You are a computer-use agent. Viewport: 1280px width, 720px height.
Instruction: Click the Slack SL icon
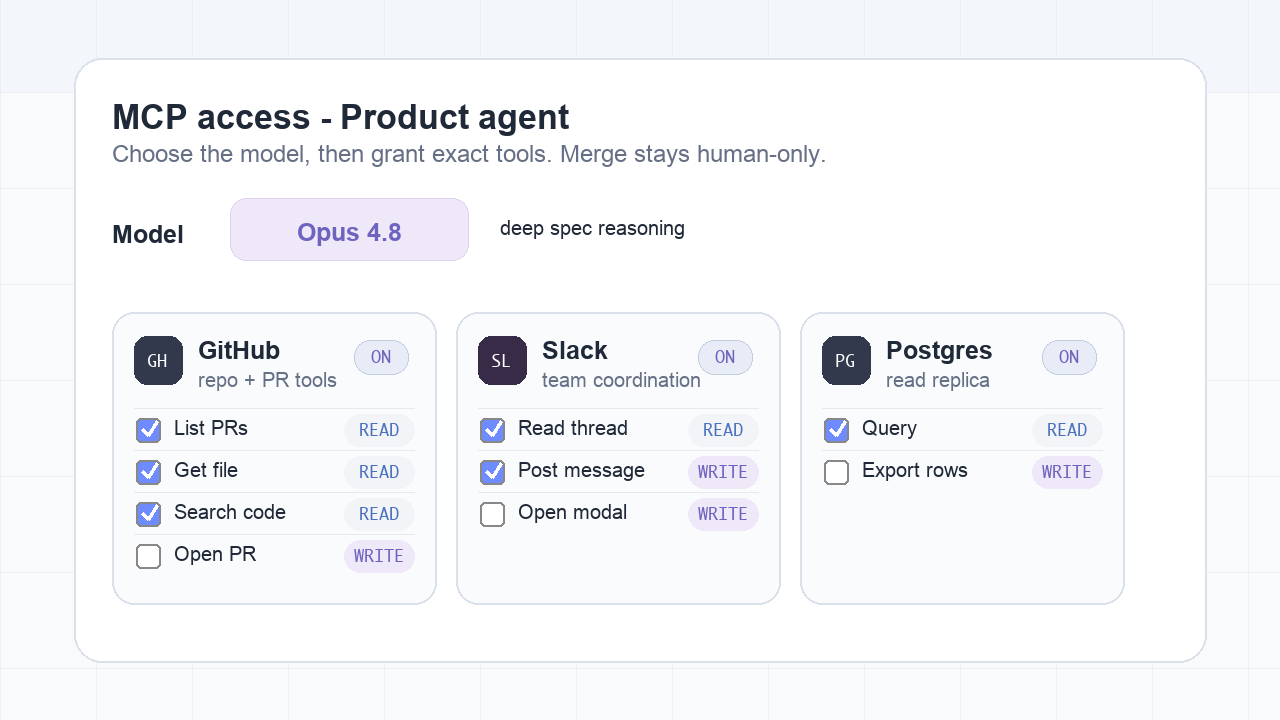502,360
